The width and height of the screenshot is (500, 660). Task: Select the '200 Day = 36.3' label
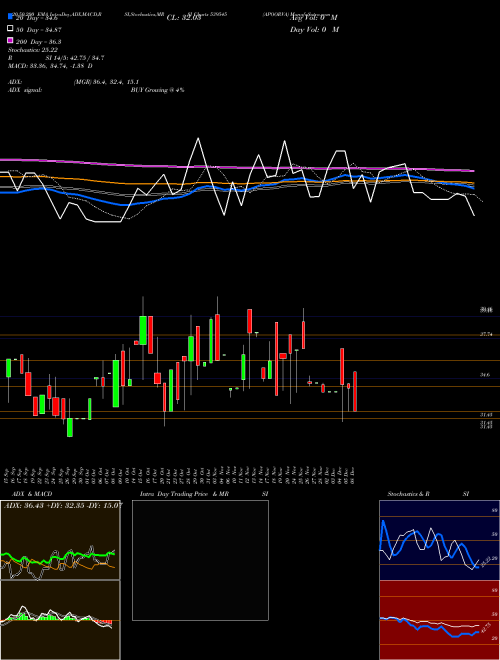[39, 41]
